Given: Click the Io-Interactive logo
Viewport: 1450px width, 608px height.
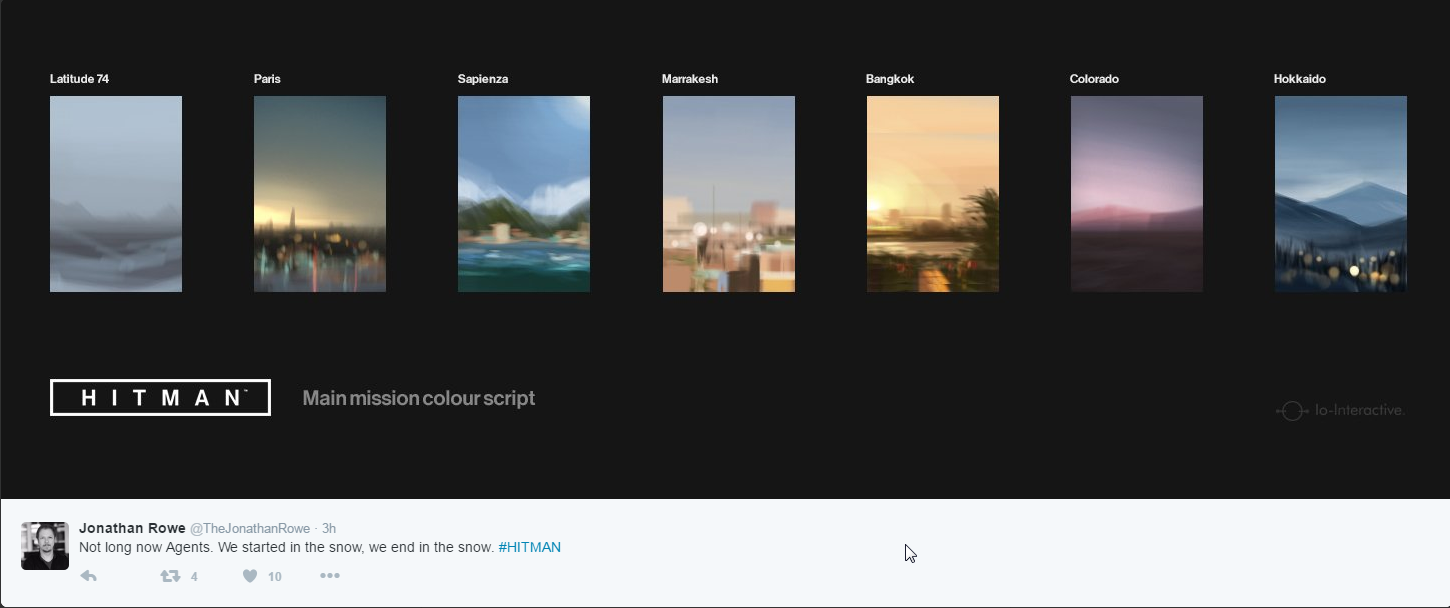Looking at the screenshot, I should click(1341, 410).
